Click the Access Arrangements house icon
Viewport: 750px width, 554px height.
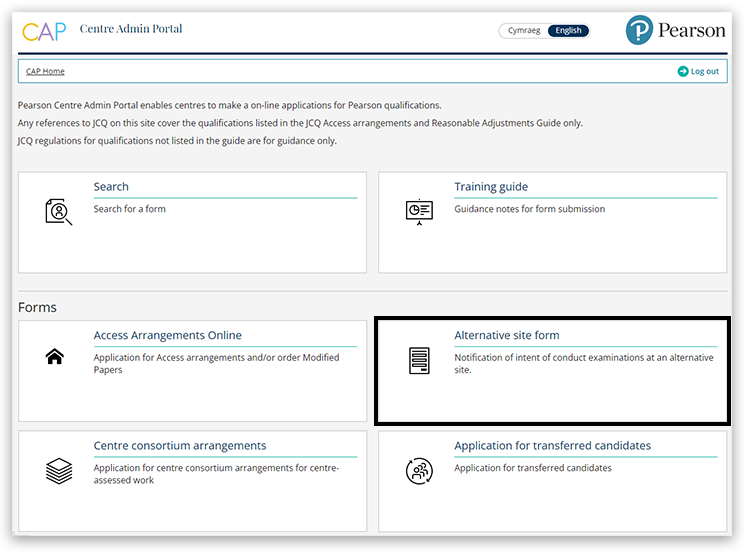click(x=55, y=357)
